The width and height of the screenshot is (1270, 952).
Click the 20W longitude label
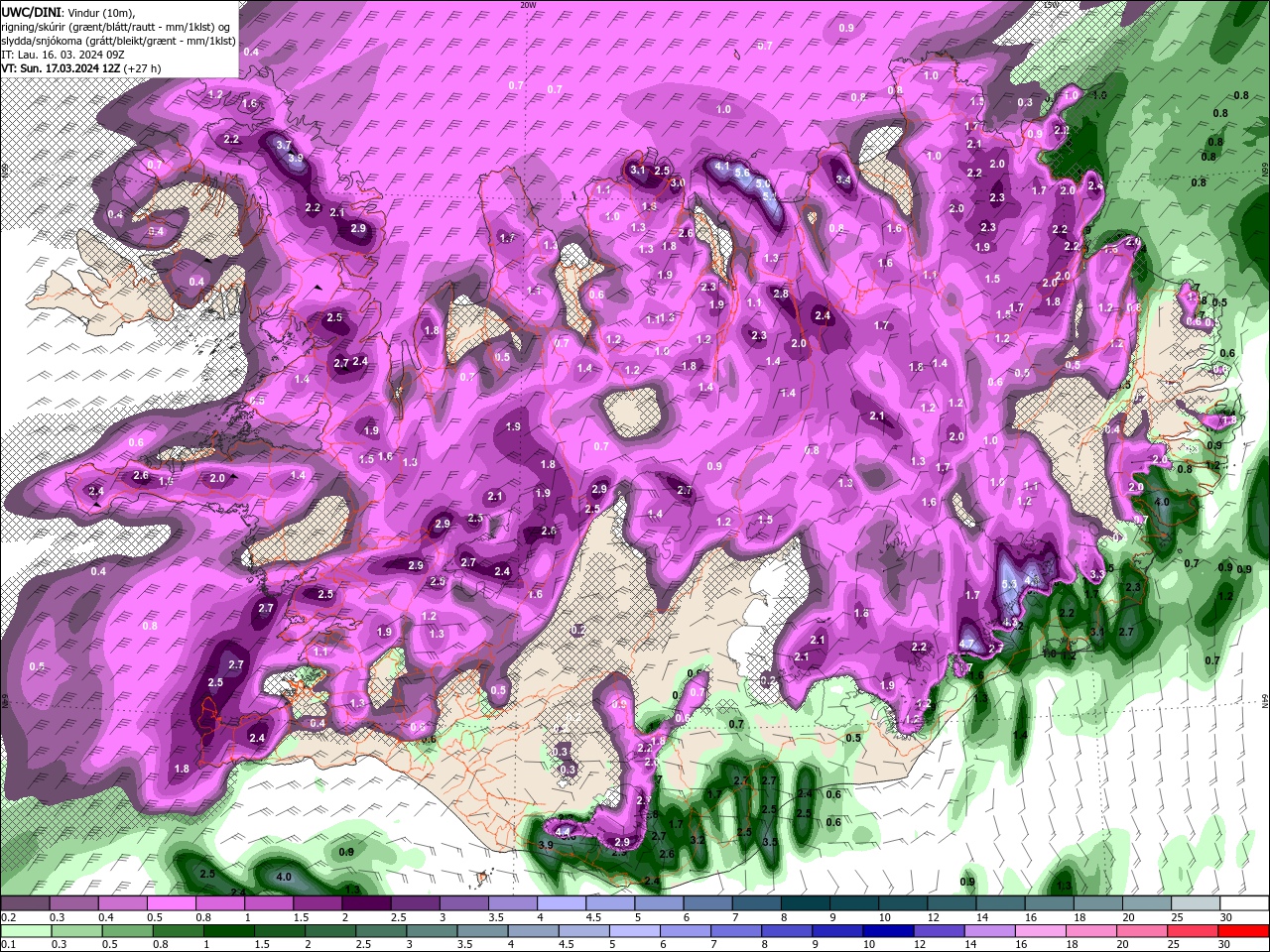[x=528, y=5]
